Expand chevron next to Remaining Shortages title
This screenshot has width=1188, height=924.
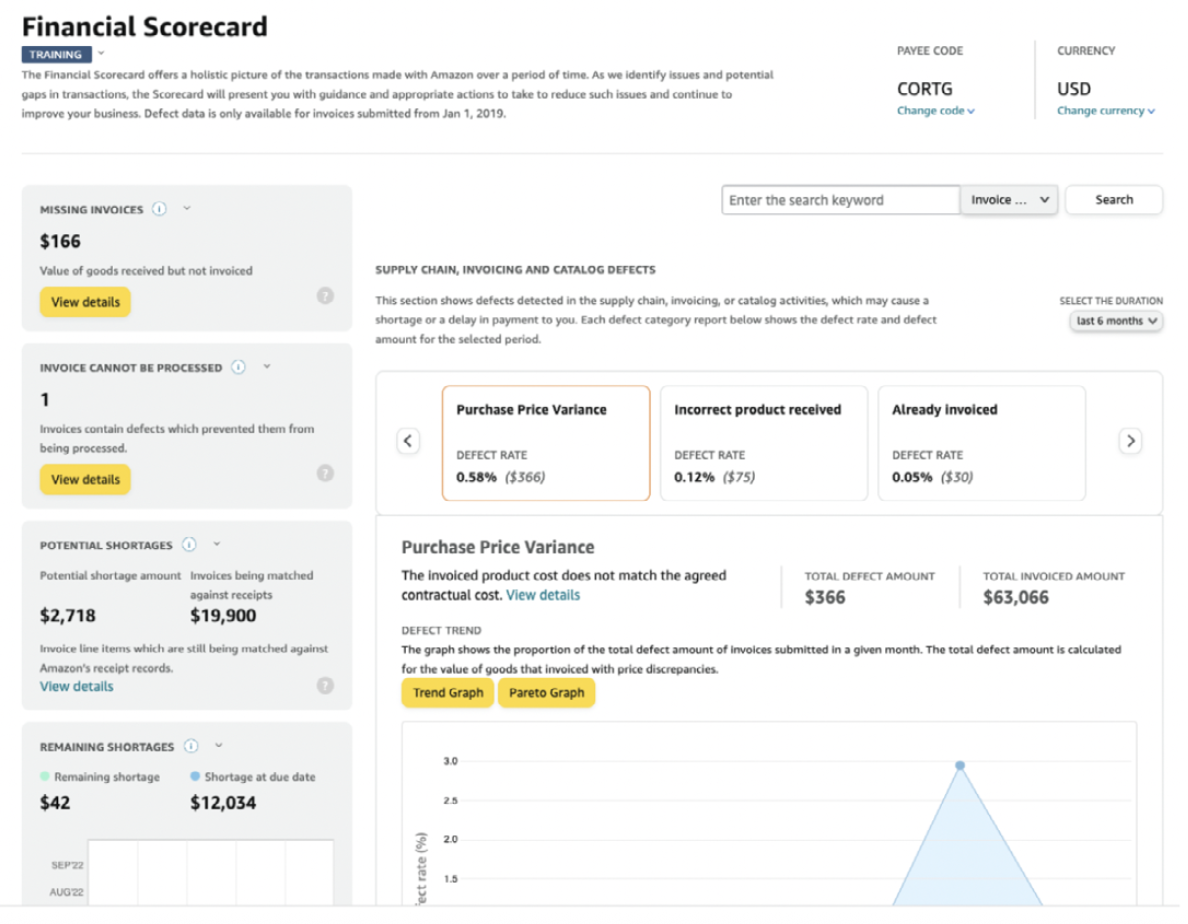click(218, 745)
